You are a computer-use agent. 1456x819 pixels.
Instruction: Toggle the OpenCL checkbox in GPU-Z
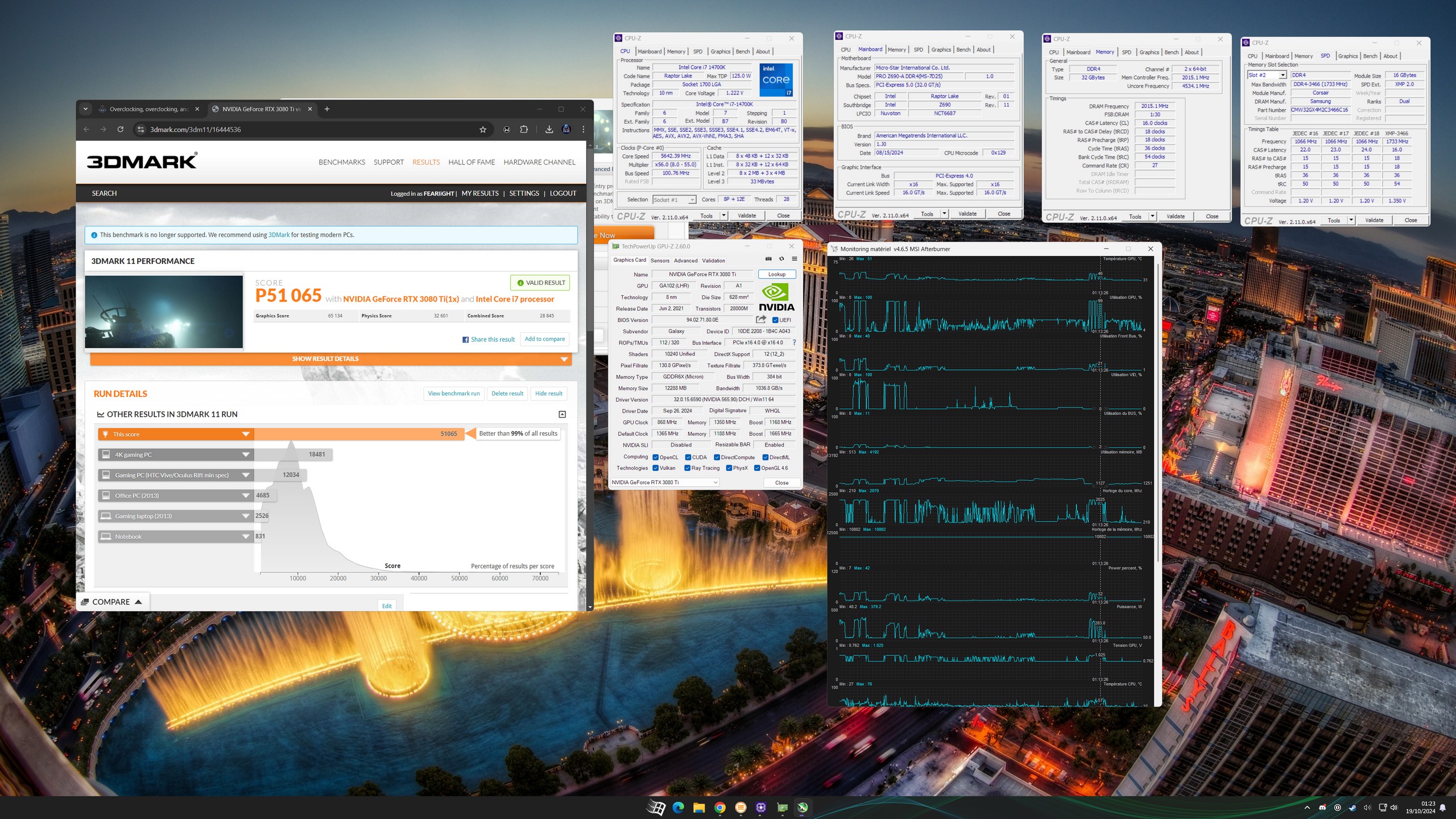[655, 457]
